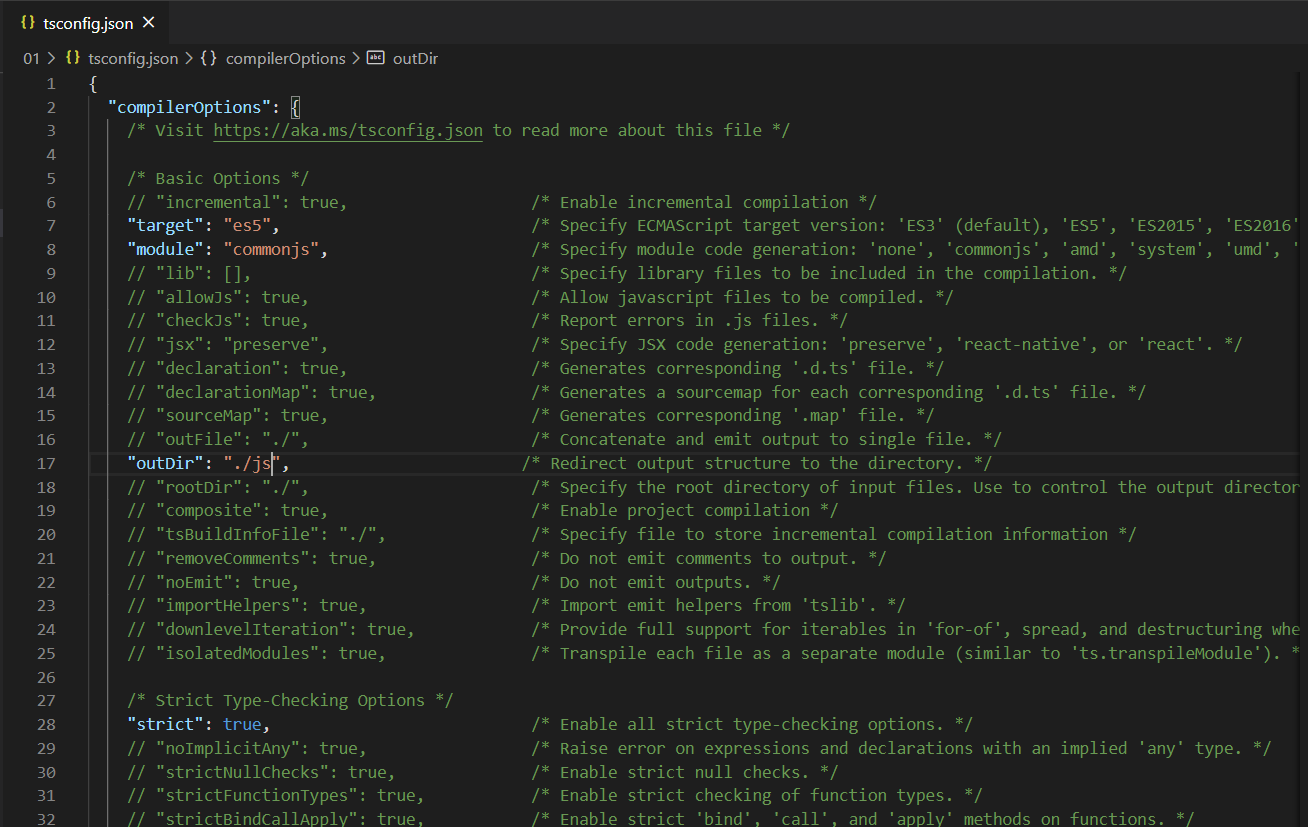Click the commented "sourceMap": true line
1308x827 pixels.
pos(227,415)
